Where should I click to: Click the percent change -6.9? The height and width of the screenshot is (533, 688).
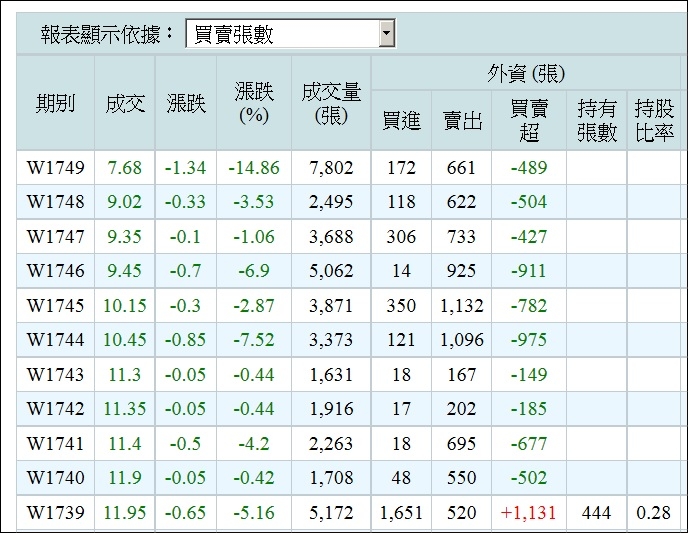[254, 271]
